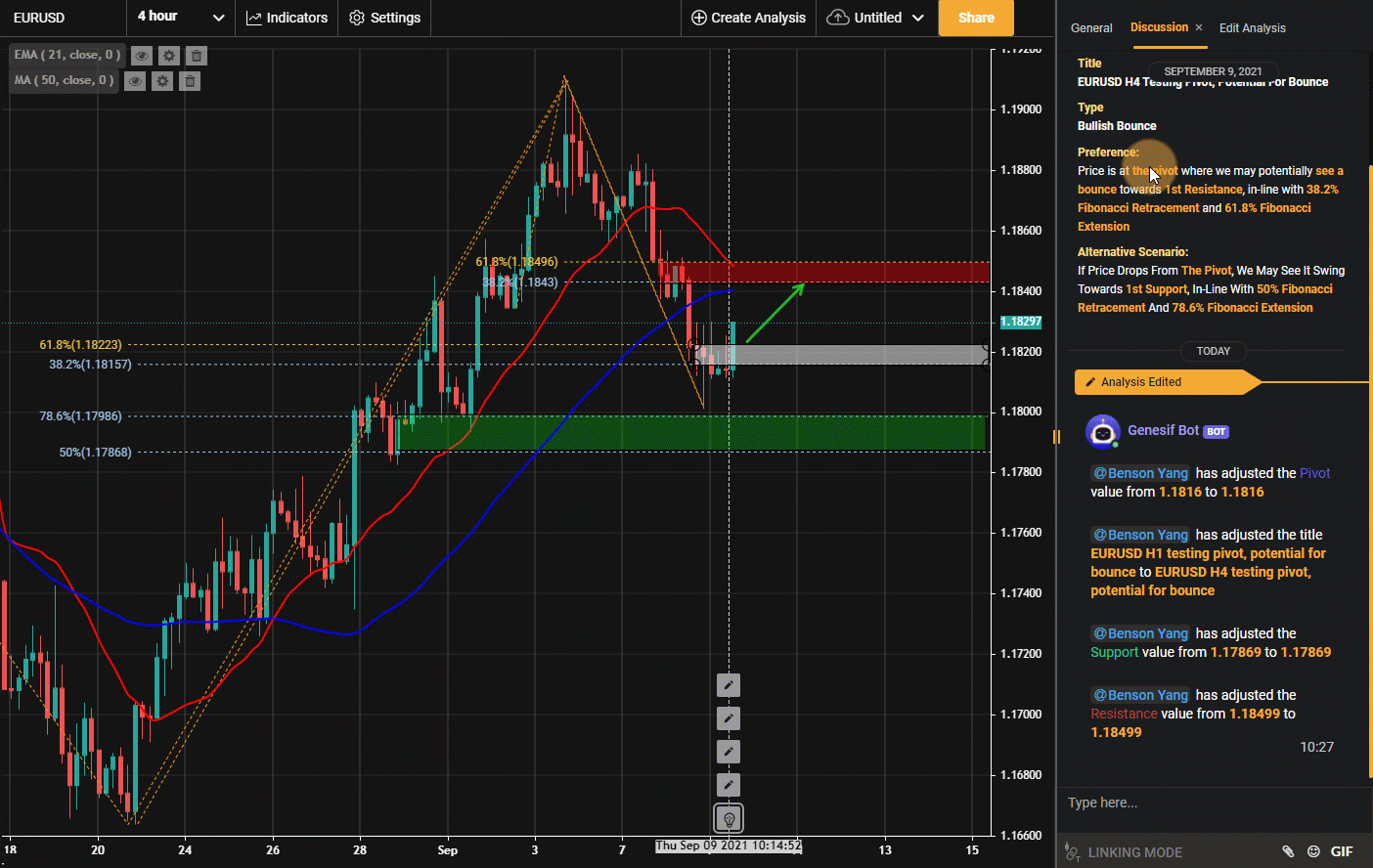The width and height of the screenshot is (1373, 868).
Task: Hide the EMA (21, close, 0) indicator with its eye icon
Action: (x=142, y=56)
